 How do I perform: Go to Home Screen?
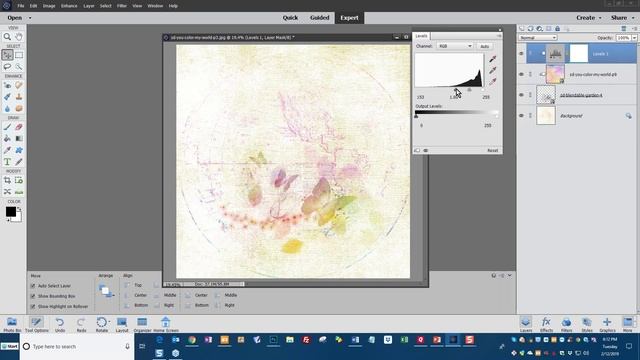166,324
